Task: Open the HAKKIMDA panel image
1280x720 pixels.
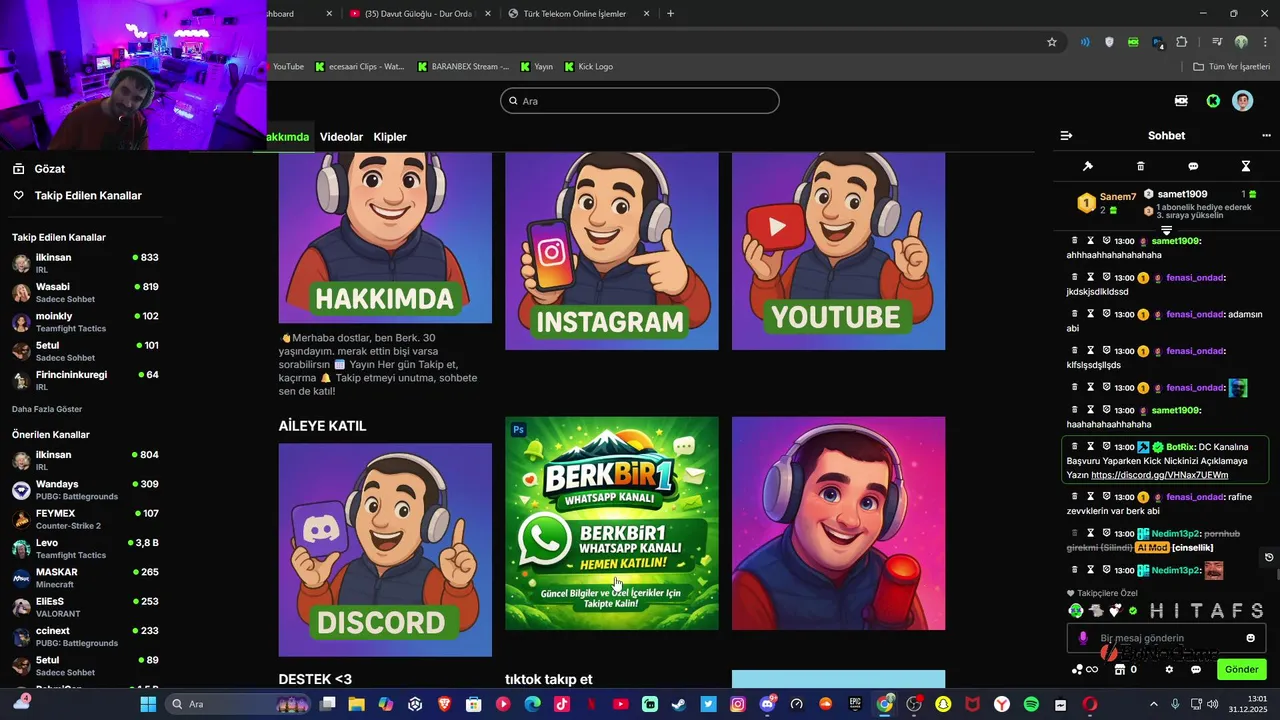Action: 385,237
